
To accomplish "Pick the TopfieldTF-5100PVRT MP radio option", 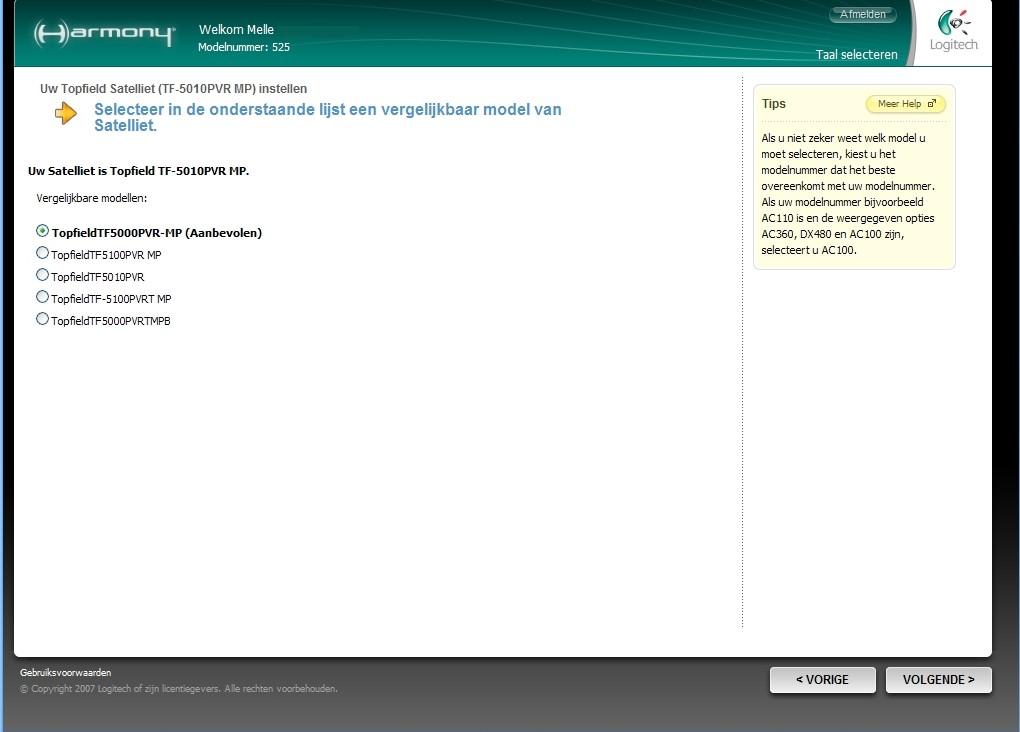I will pyautogui.click(x=42, y=297).
